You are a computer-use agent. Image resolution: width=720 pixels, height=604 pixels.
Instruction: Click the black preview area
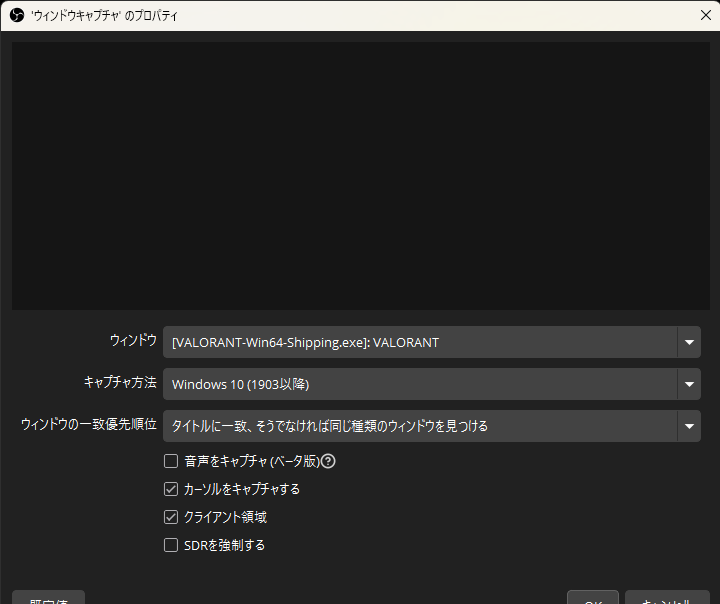click(x=360, y=176)
